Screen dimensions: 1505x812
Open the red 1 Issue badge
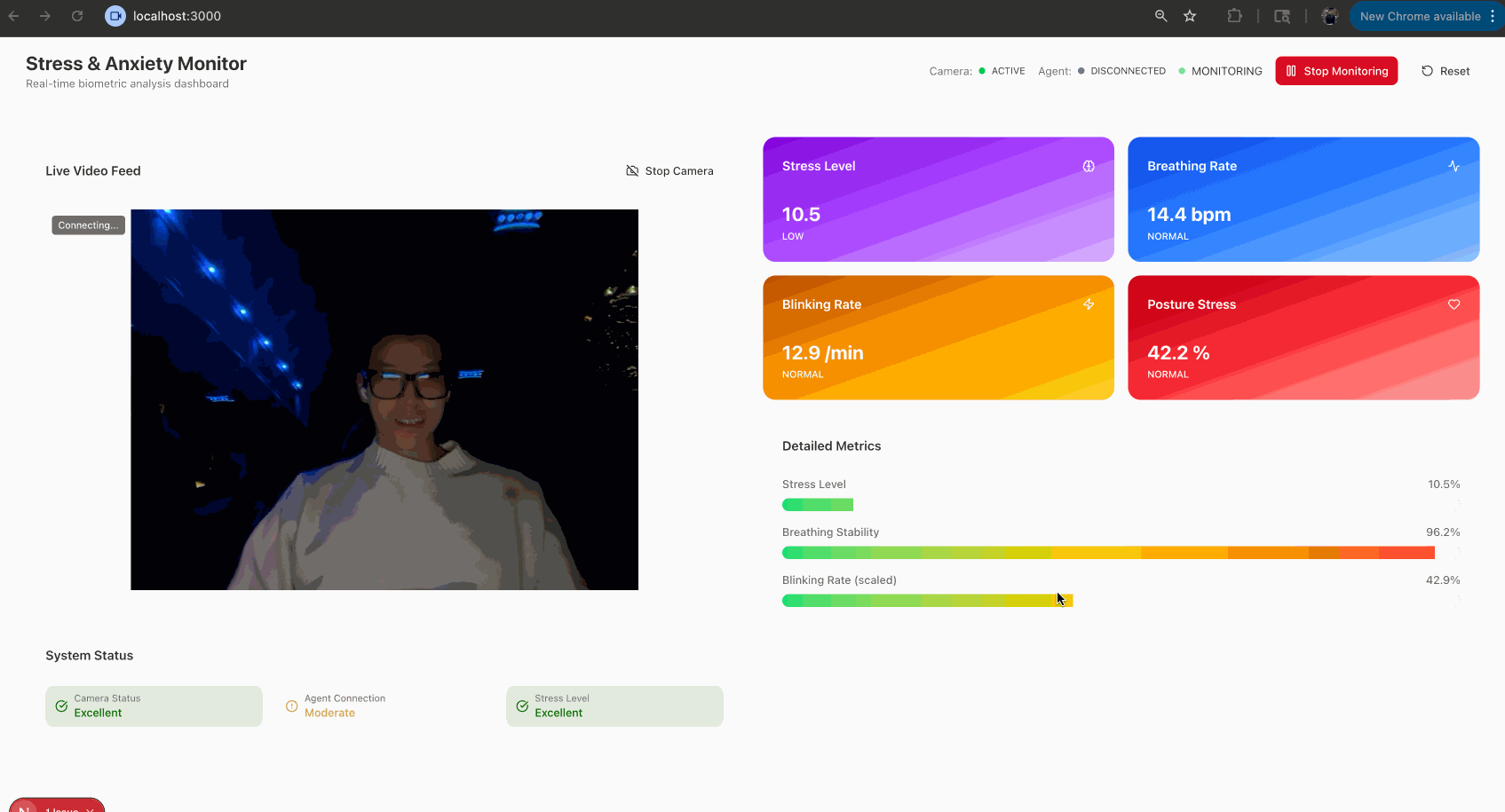click(58, 806)
